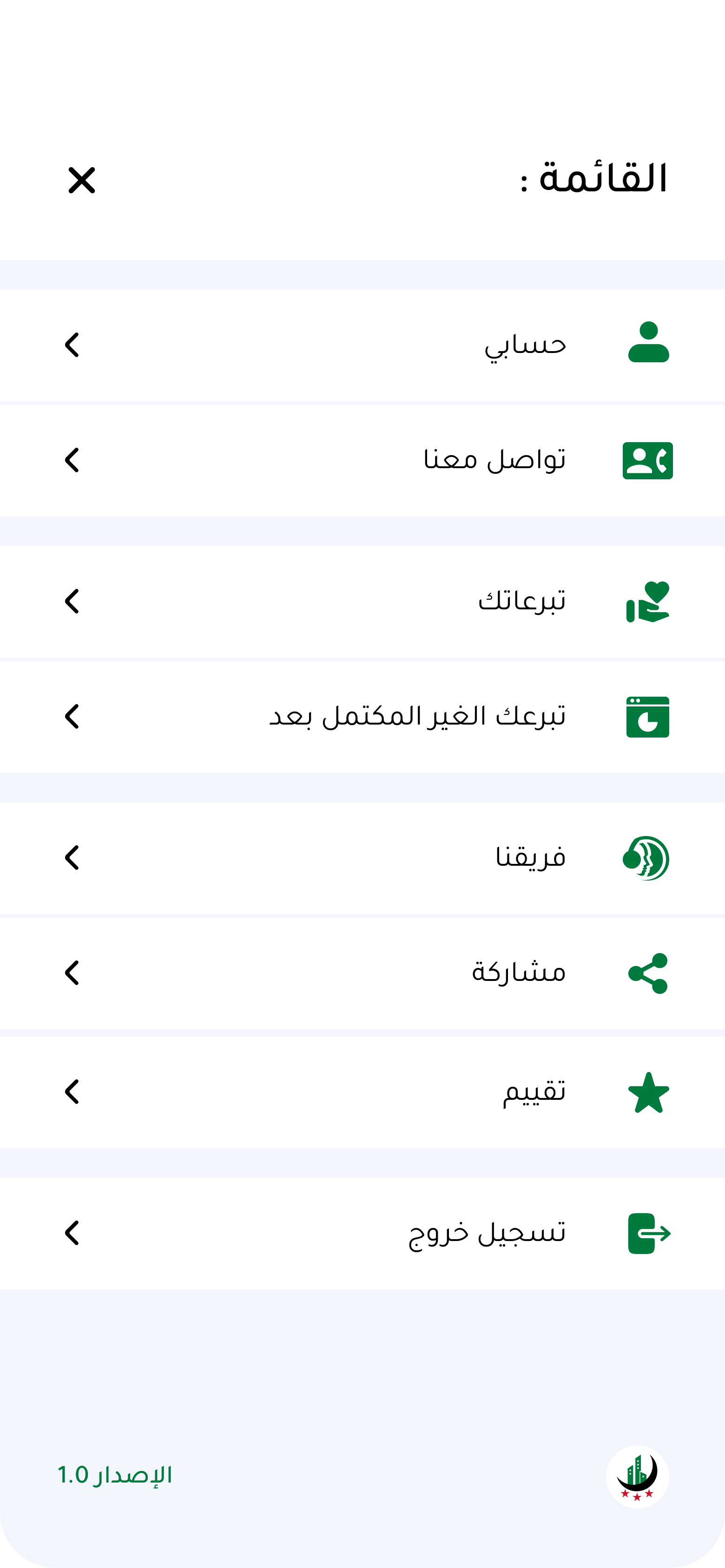Click the green profile icon beside حسابي
The image size is (725, 1568).
648,342
